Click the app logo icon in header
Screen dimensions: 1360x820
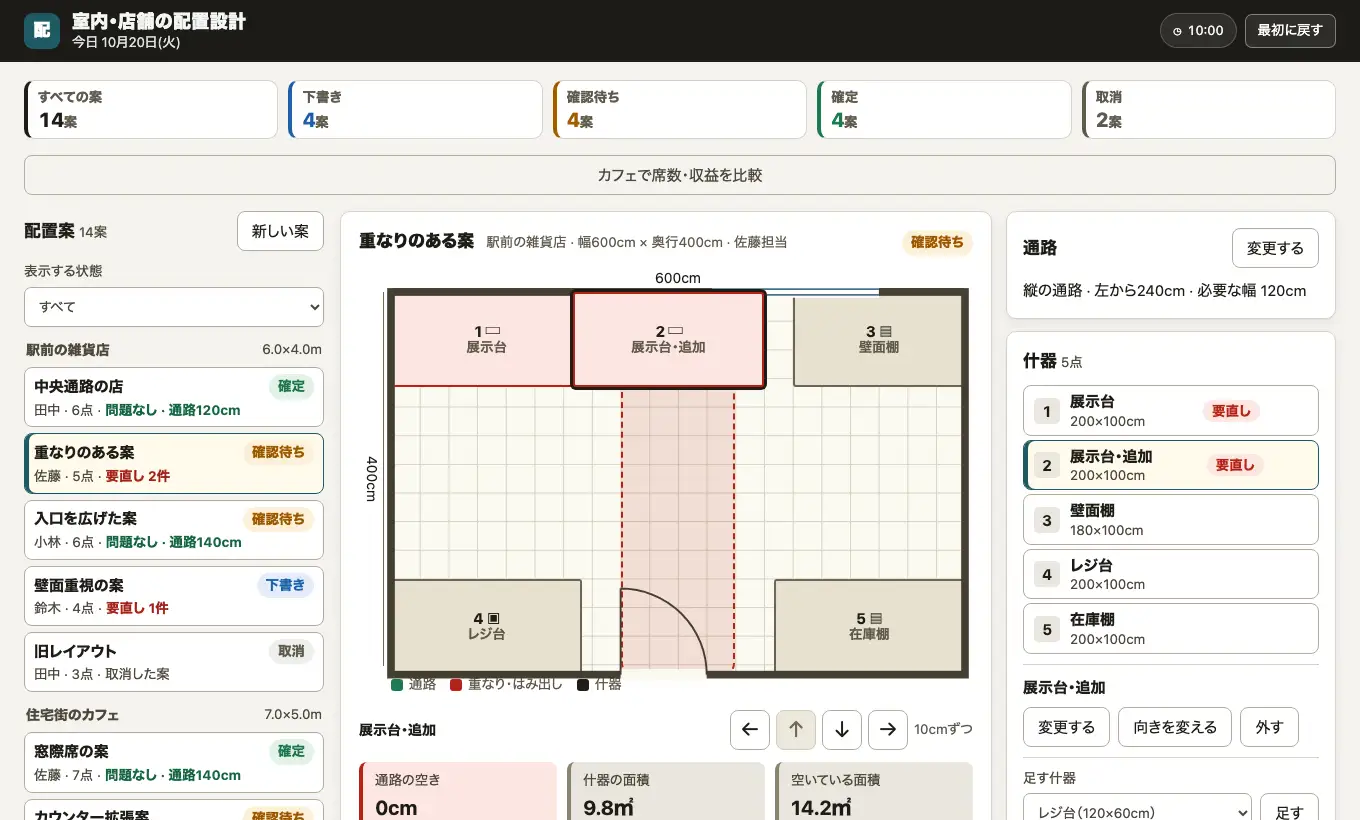coord(42,31)
